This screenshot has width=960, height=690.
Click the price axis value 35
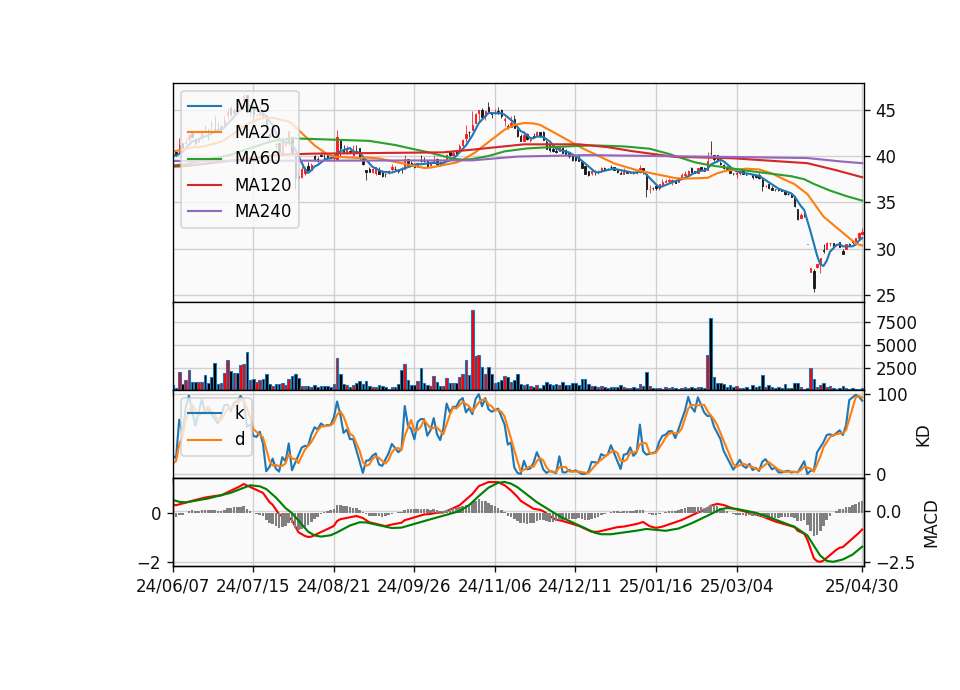coord(885,203)
